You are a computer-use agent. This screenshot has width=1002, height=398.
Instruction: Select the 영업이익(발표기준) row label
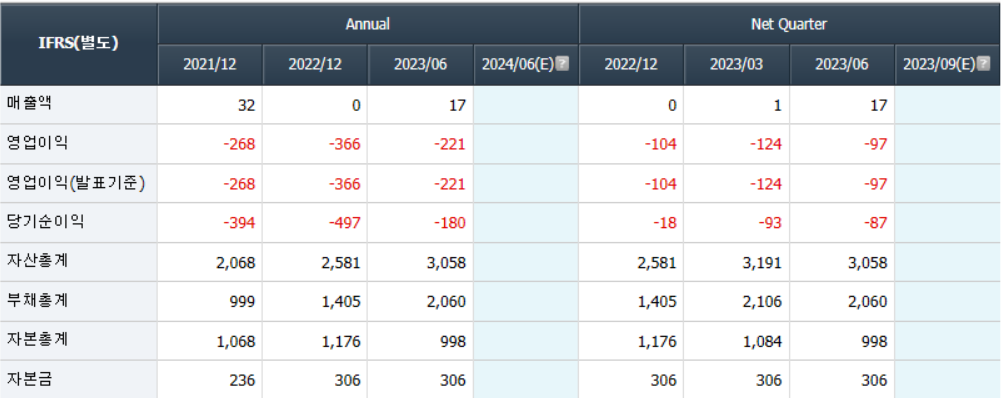pos(75,183)
